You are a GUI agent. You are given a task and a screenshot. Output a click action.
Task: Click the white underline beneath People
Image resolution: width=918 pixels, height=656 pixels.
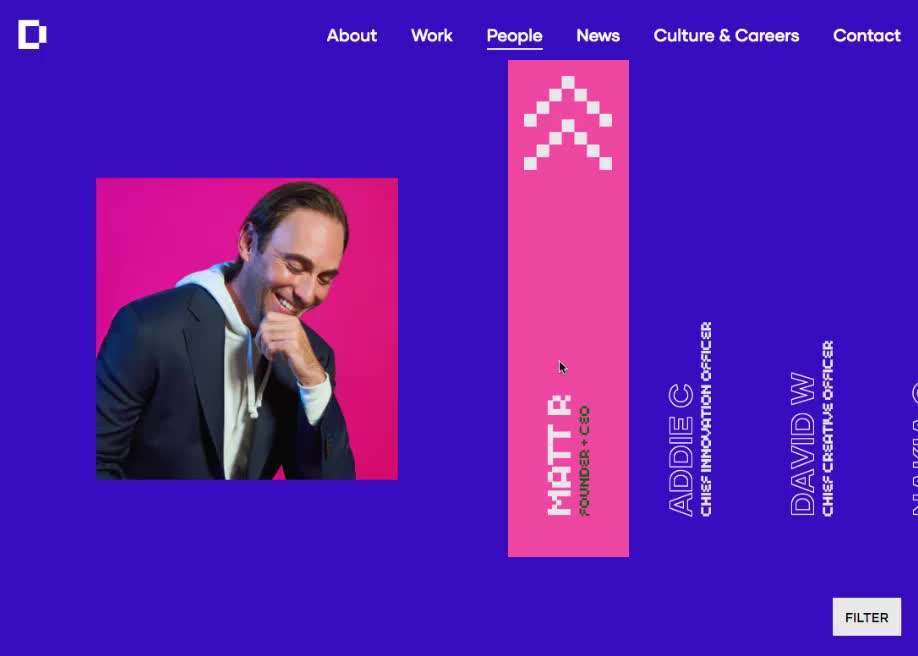tap(515, 49)
